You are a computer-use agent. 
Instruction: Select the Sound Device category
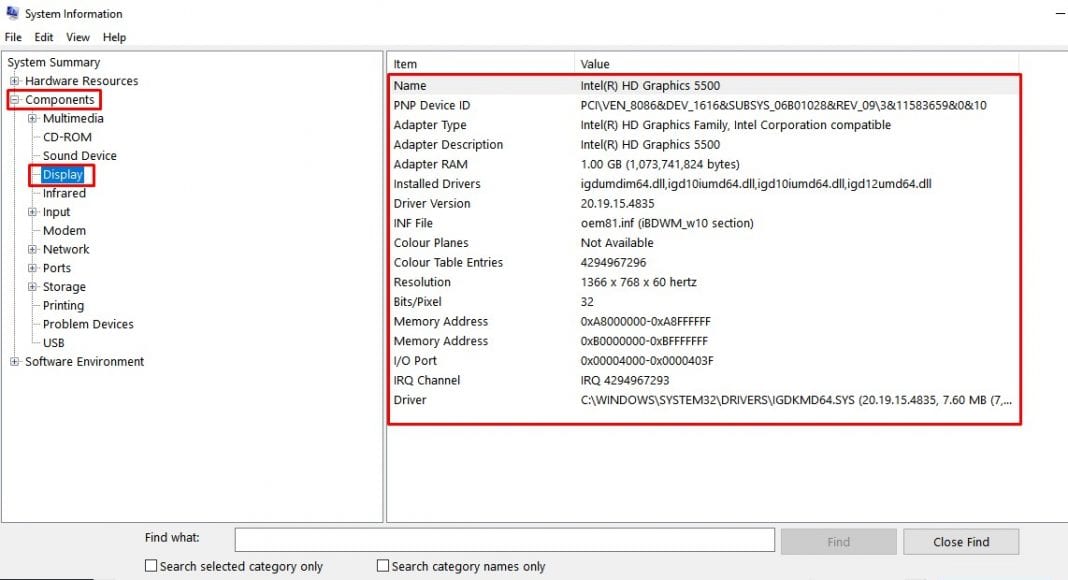[79, 156]
